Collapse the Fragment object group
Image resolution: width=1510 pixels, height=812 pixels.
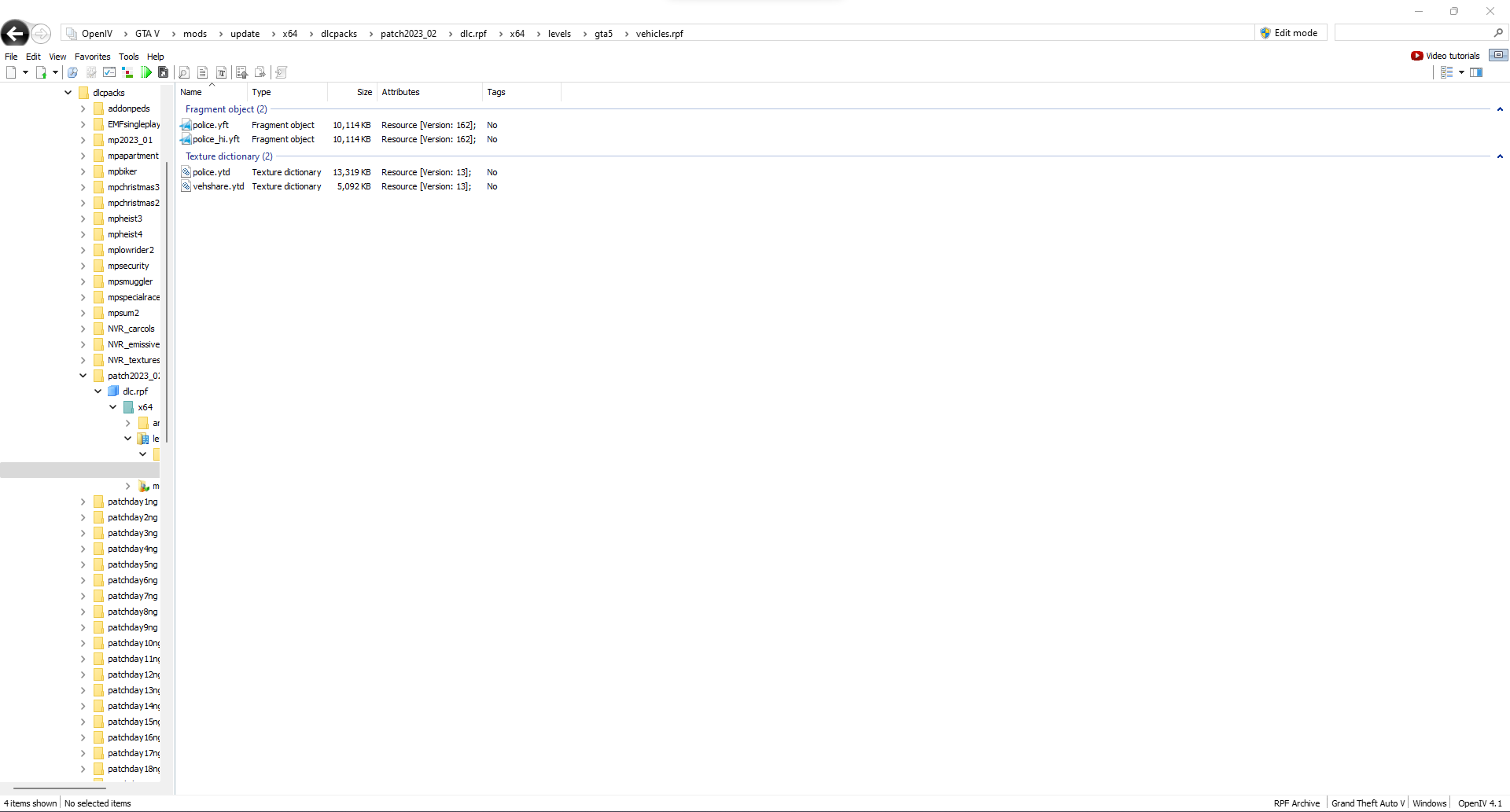point(1500,109)
